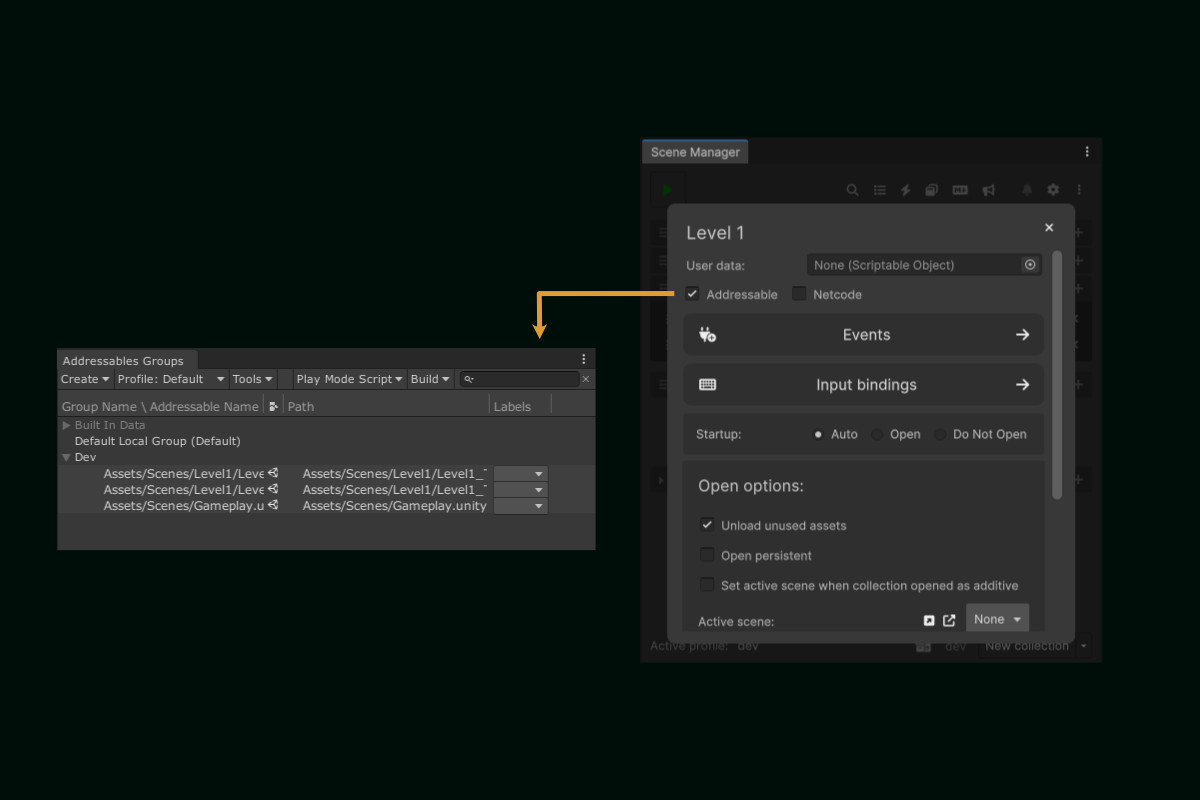Collapse the Dev group

point(67,457)
